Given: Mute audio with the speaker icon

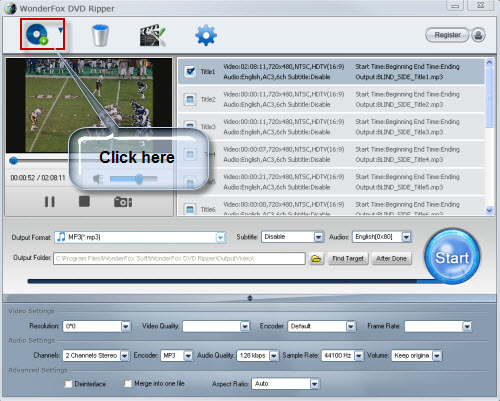Looking at the screenshot, I should click(98, 179).
